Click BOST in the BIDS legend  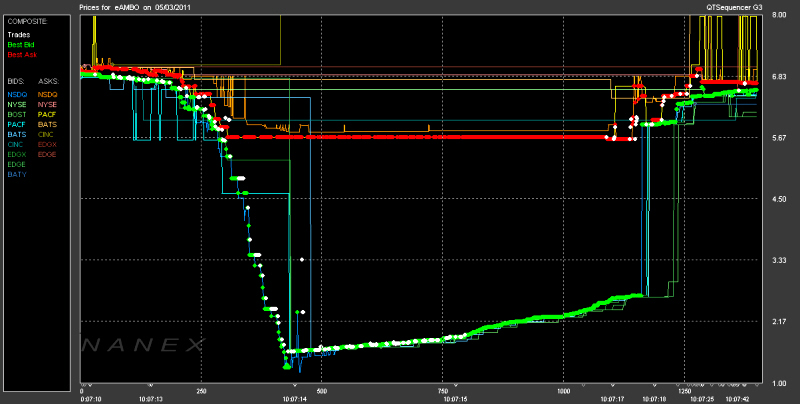(17, 114)
